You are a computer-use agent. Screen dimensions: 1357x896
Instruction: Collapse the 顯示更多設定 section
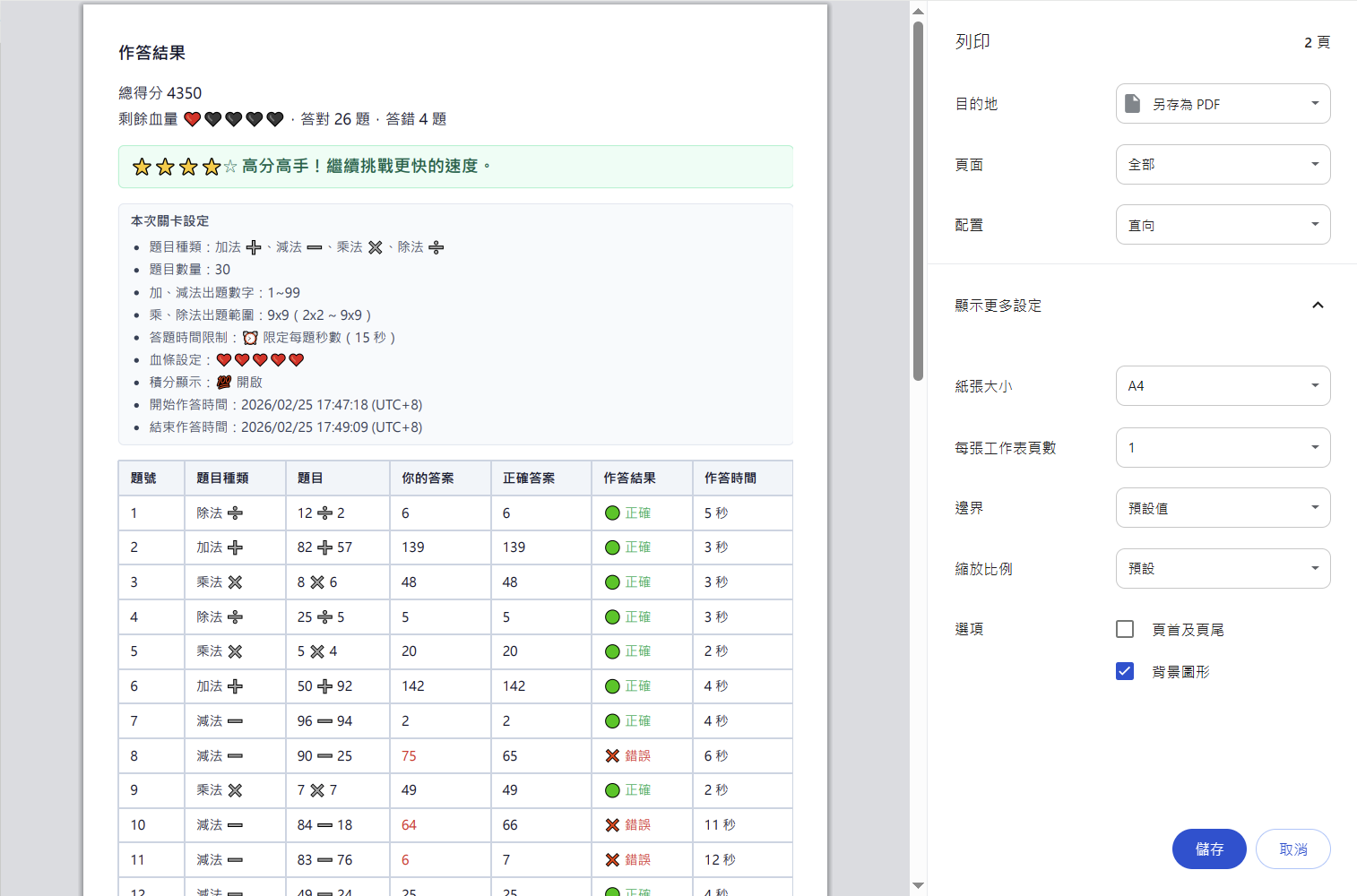click(1318, 305)
